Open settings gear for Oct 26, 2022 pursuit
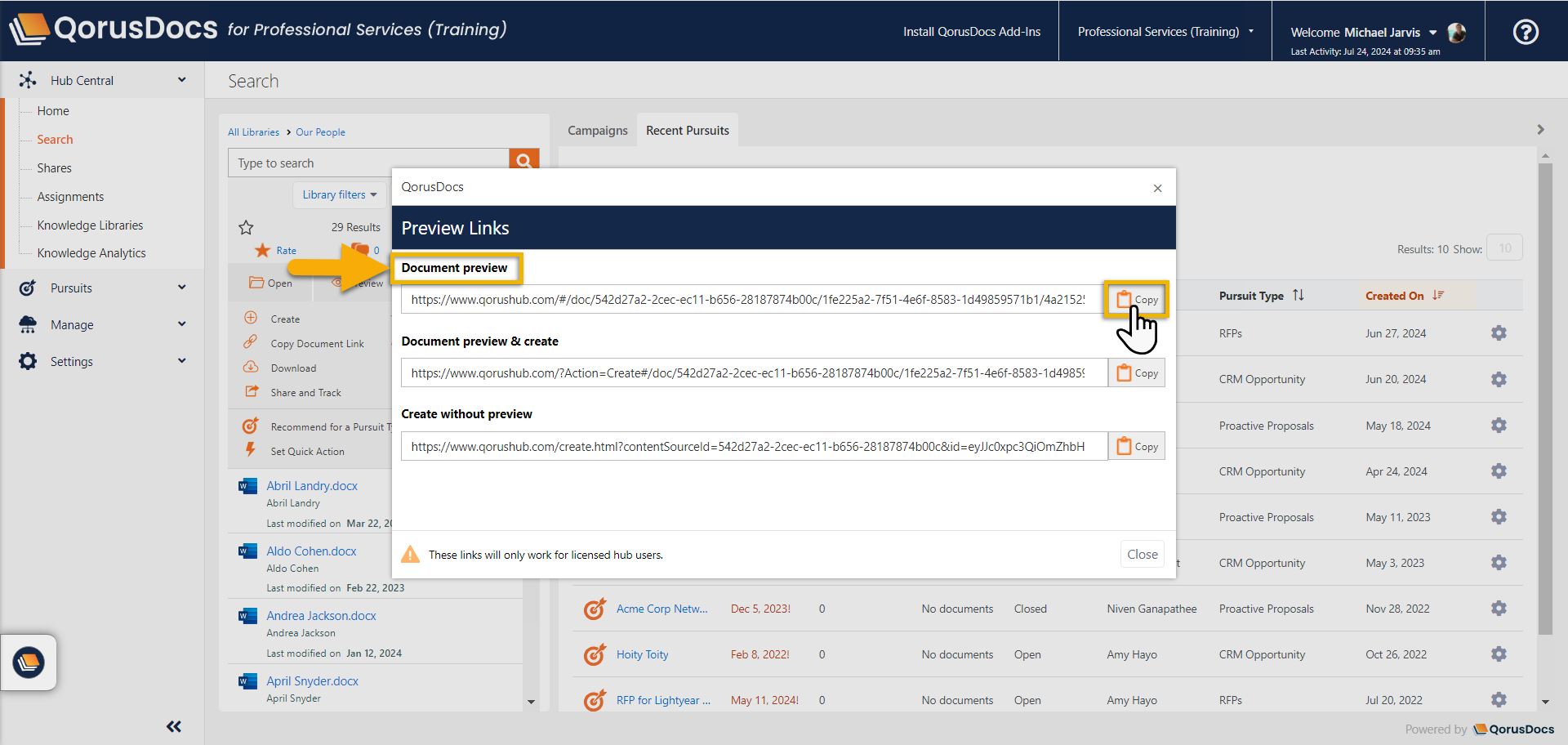Image resolution: width=1568 pixels, height=745 pixels. 1499,654
